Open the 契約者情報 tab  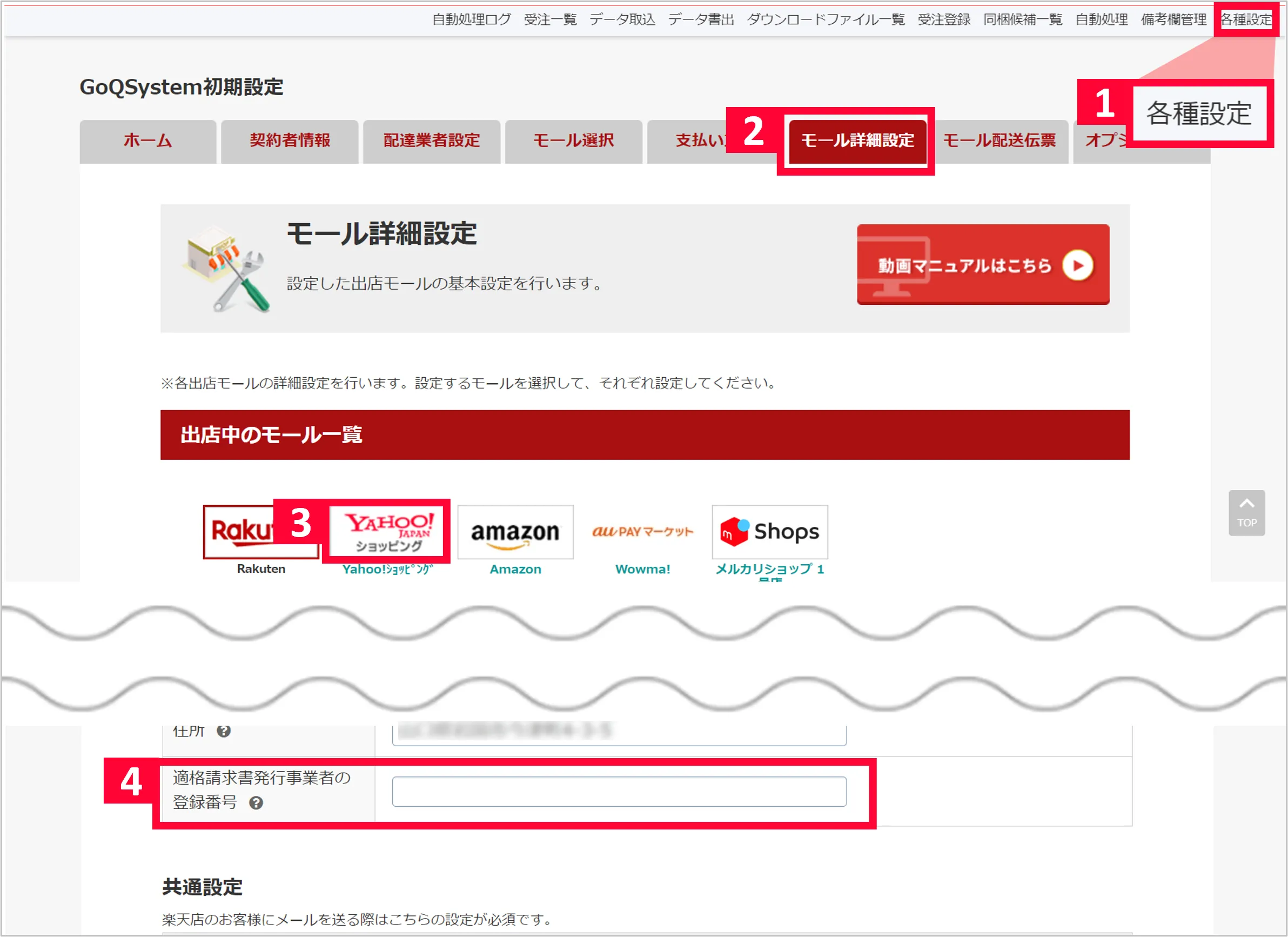pyautogui.click(x=290, y=140)
